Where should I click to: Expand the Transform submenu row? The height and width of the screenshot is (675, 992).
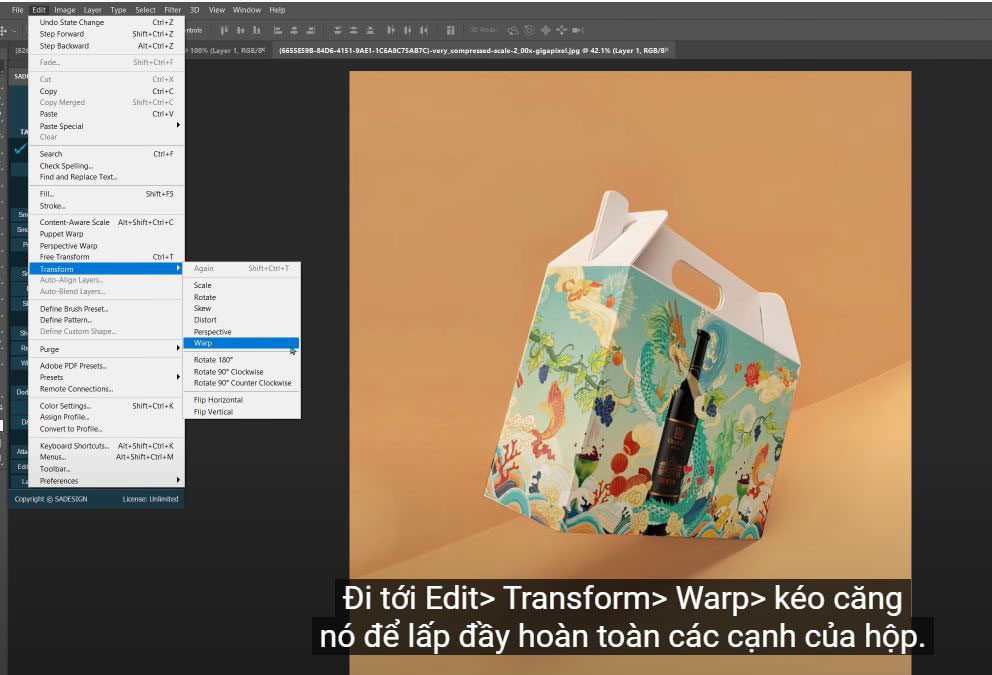[106, 269]
